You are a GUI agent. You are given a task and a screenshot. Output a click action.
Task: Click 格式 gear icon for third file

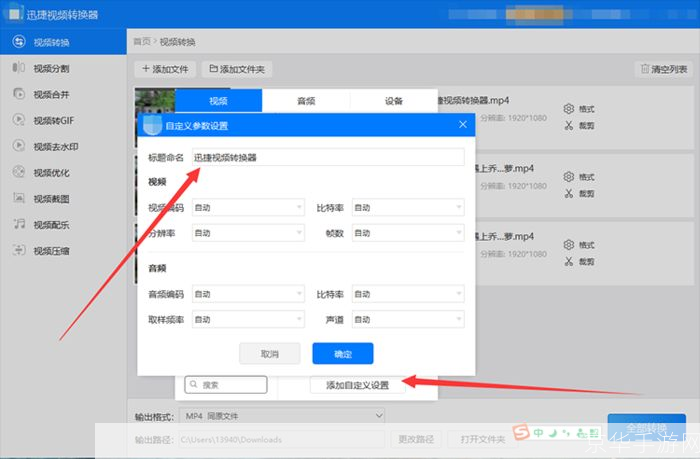click(569, 245)
